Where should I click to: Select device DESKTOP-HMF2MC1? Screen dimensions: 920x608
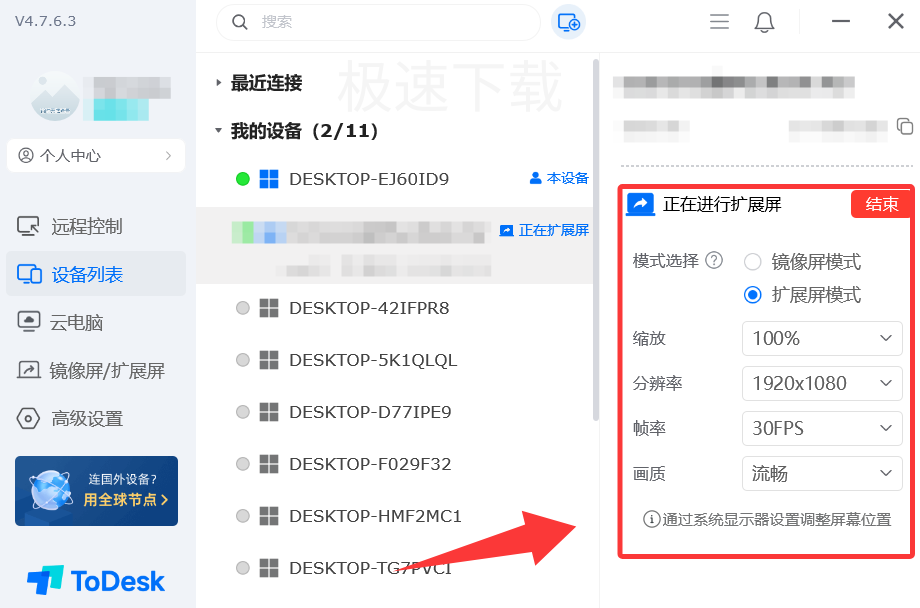coord(394,516)
